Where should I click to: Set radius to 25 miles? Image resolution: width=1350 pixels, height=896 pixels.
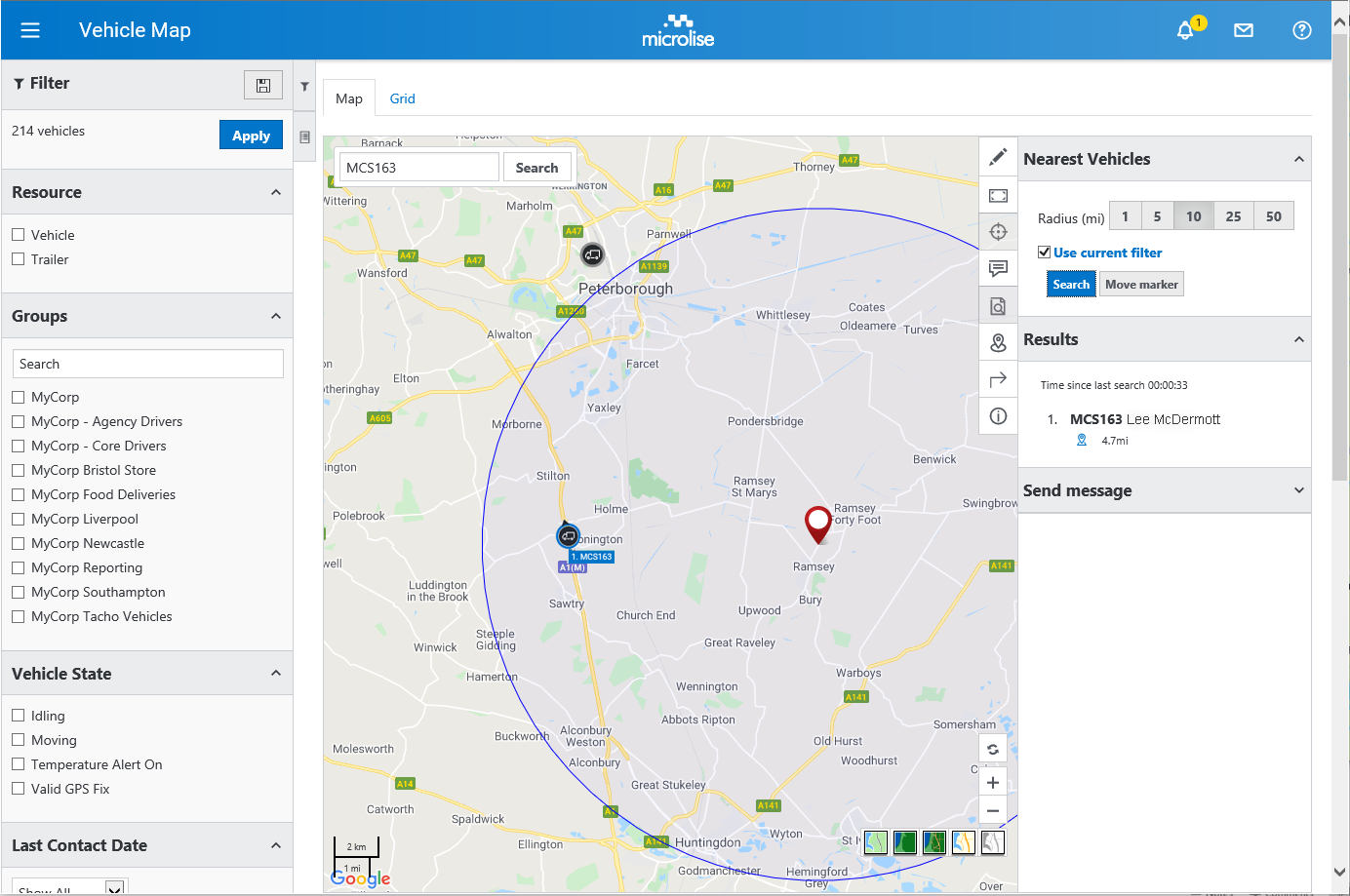1233,216
